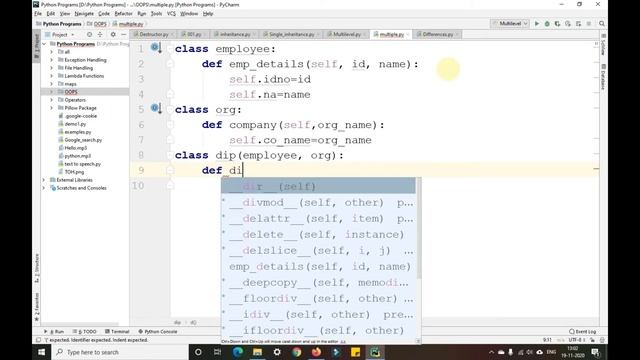Toggle the fold marker on line 2
Image resolution: width=640 pixels, height=360 pixels.
tap(170, 64)
